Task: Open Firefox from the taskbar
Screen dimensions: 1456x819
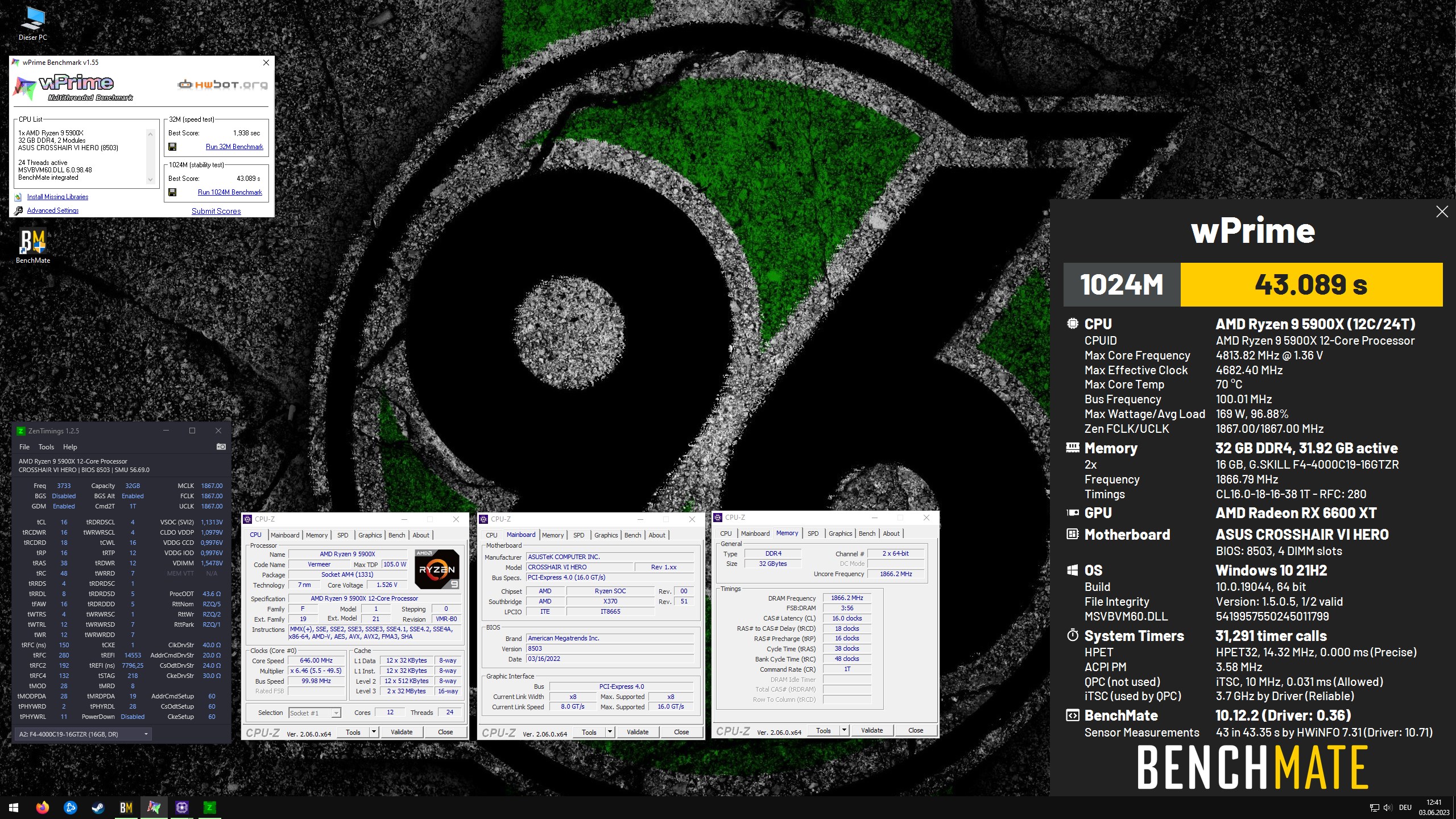Action: coord(42,807)
